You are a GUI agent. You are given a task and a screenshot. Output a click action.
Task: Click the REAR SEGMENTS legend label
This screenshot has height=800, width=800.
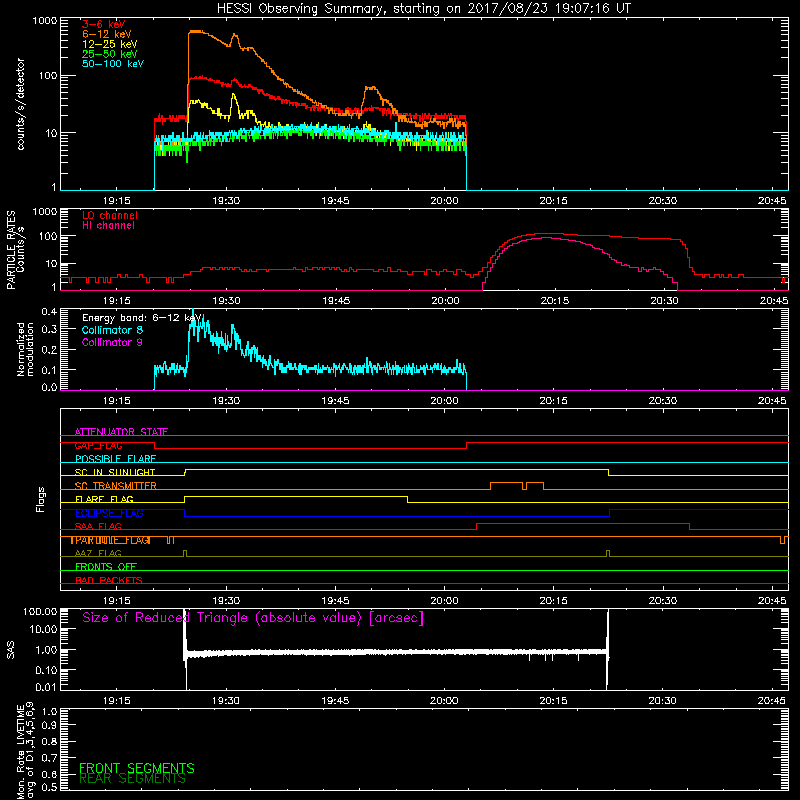pos(132,779)
